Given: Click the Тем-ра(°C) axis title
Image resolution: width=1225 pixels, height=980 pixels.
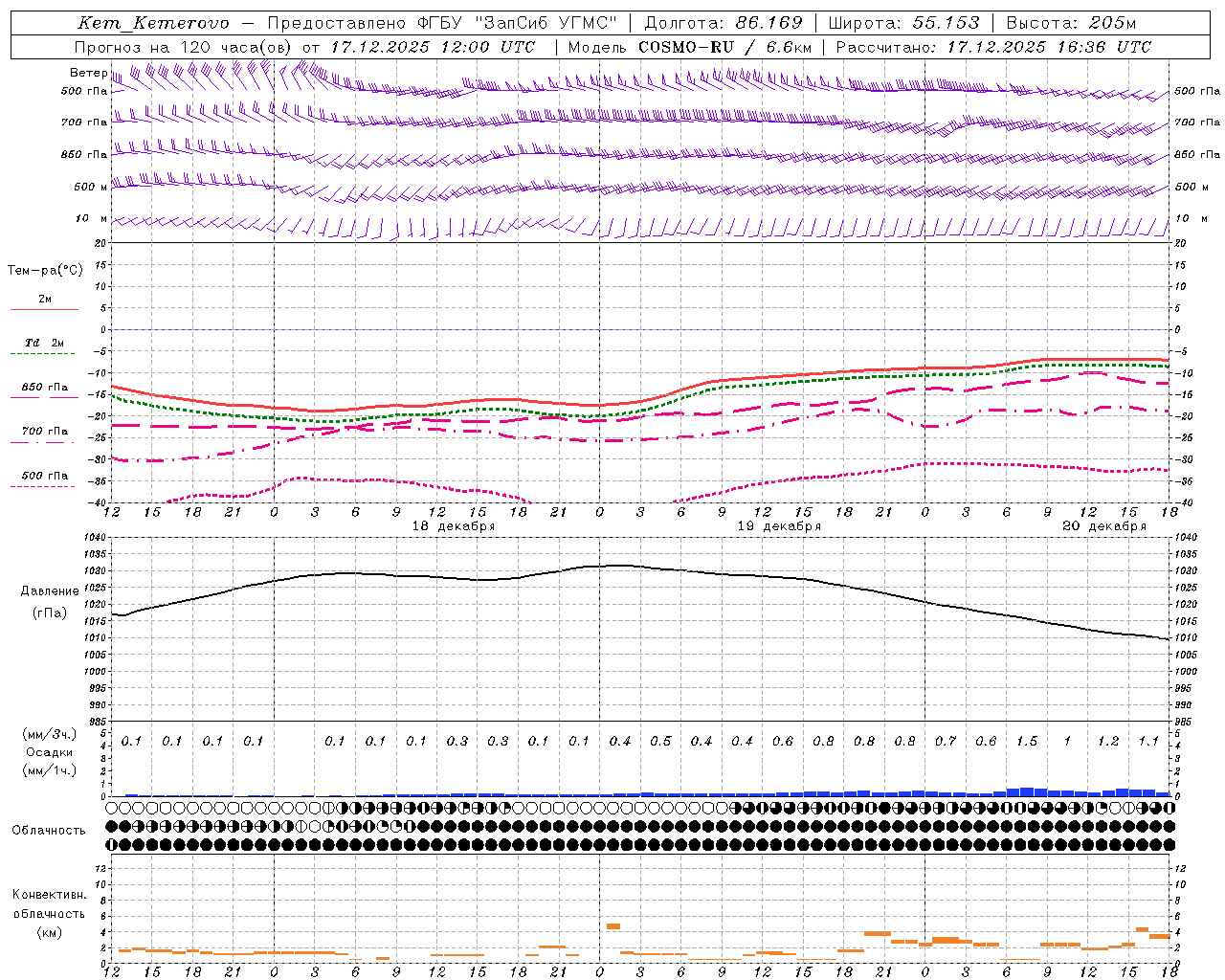Looking at the screenshot, I should [45, 271].
